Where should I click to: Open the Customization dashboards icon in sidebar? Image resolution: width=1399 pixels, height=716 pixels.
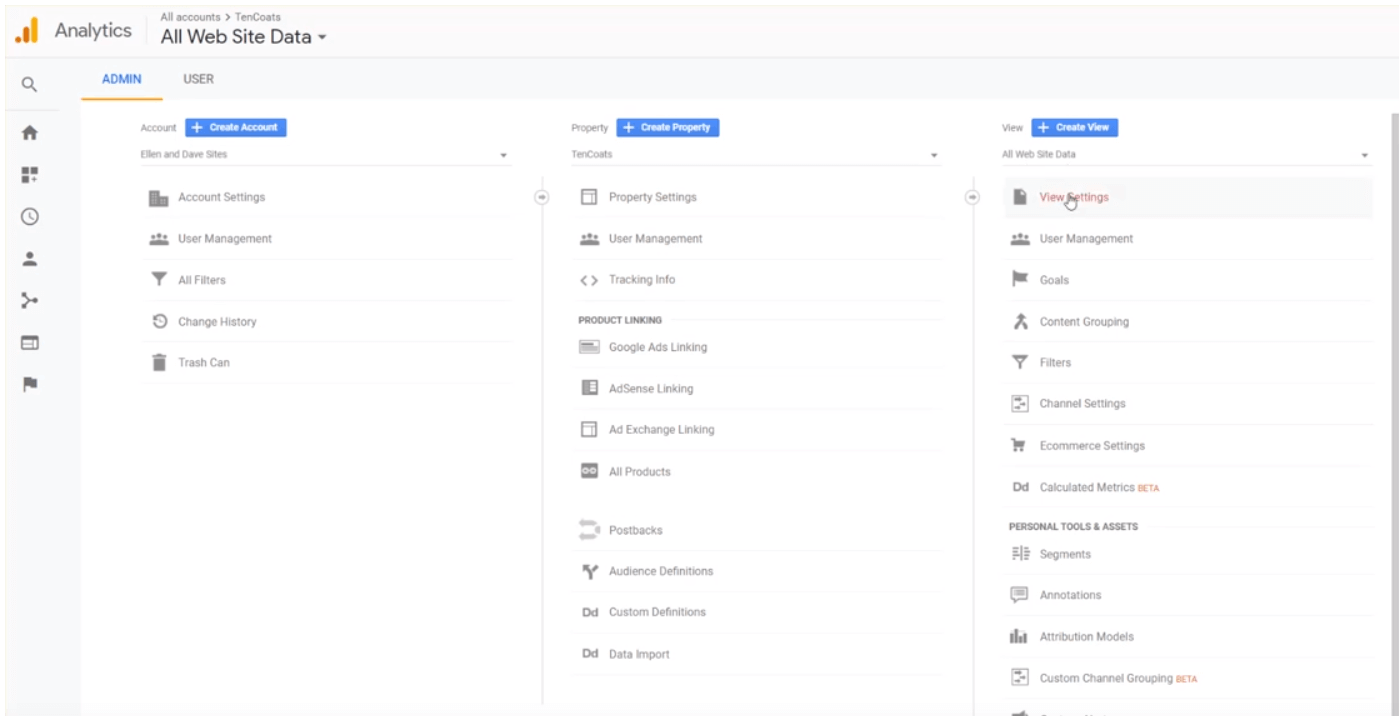coord(30,174)
